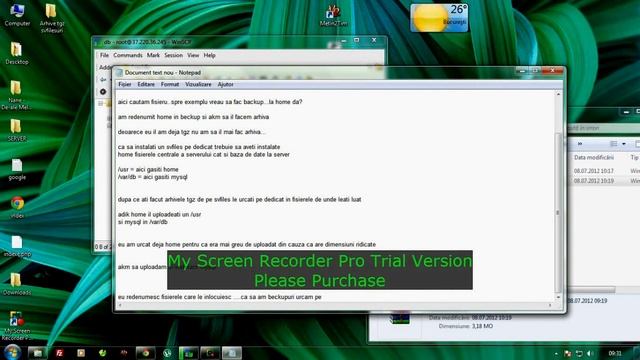This screenshot has width=640, height=360.
Task: Switch to Notepad taskbar button
Action: pyautogui.click(x=232, y=353)
